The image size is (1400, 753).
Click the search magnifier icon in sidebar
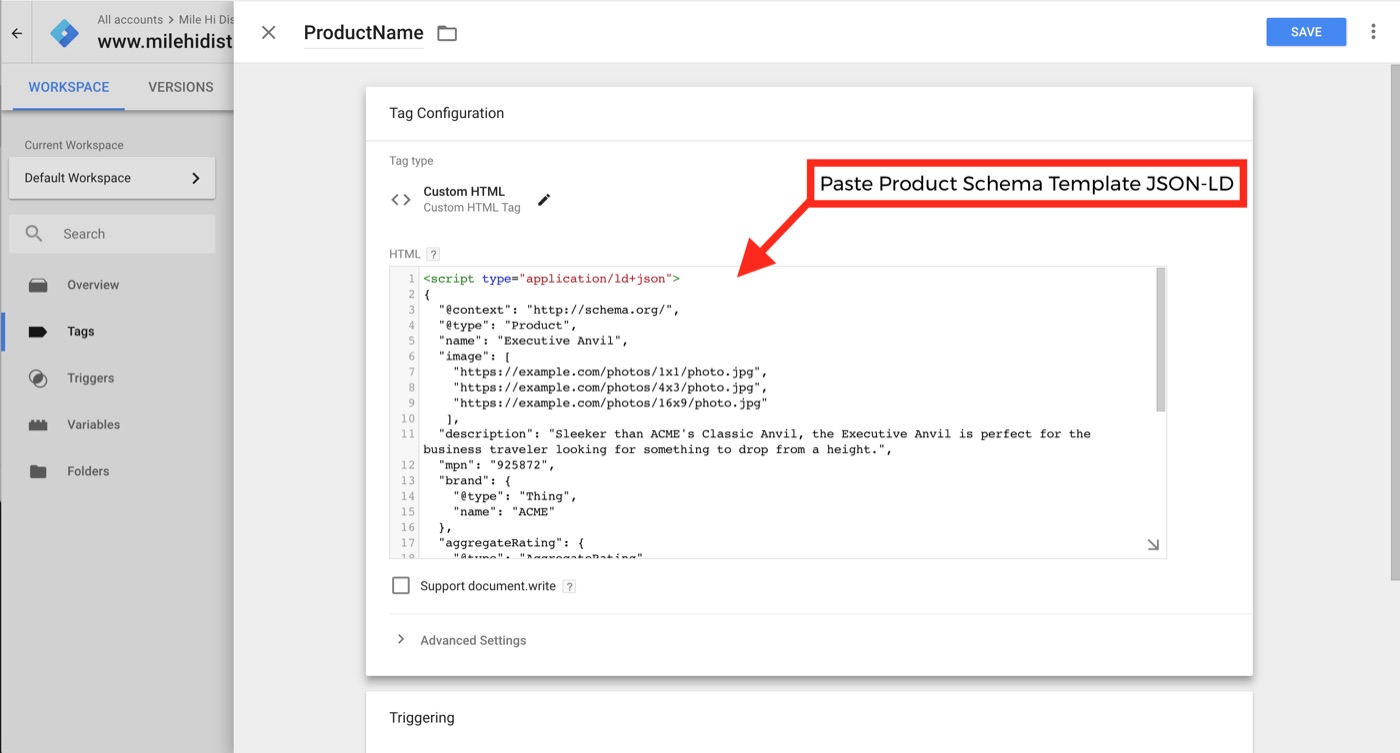point(35,234)
